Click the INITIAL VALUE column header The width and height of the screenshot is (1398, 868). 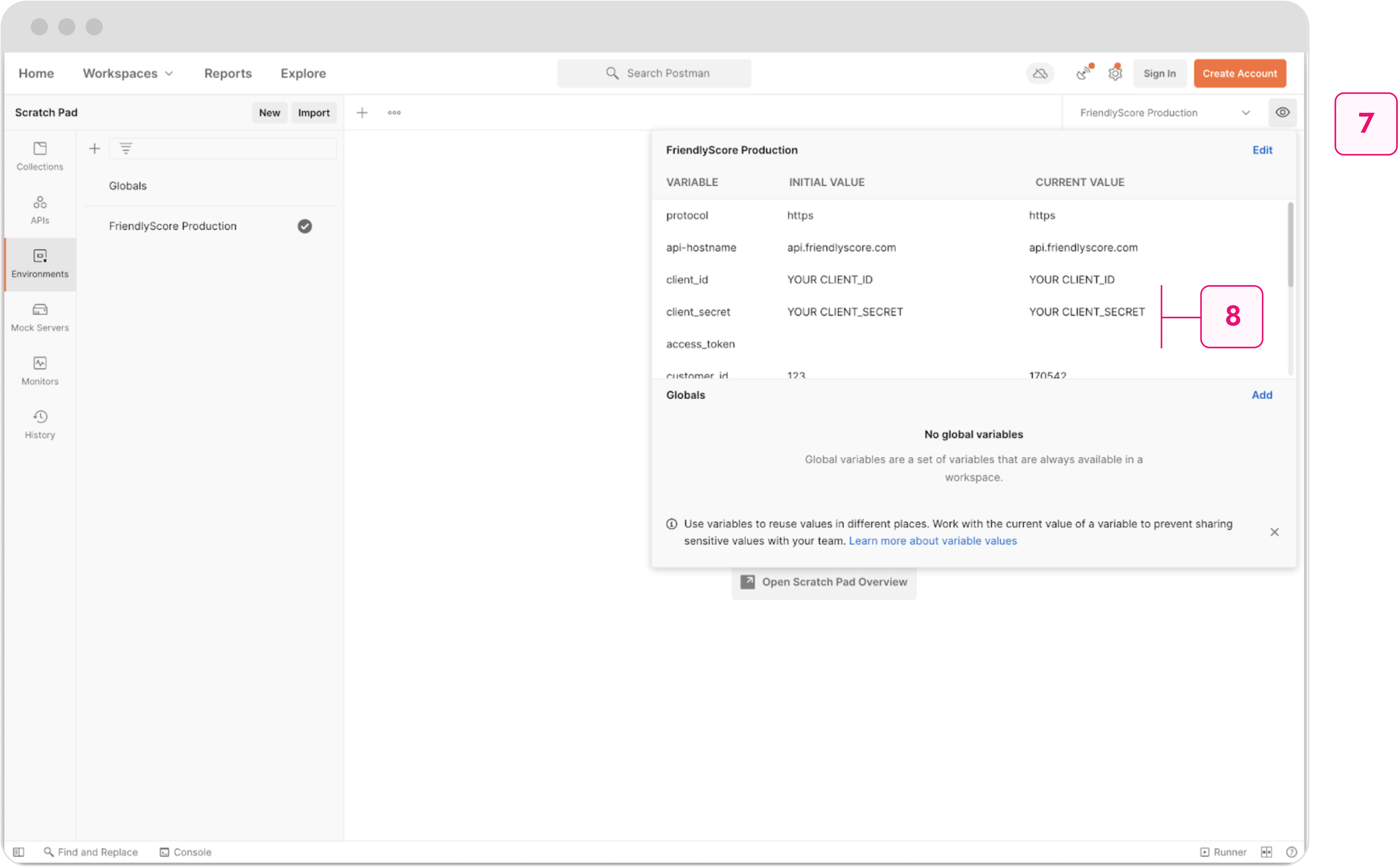coord(826,182)
